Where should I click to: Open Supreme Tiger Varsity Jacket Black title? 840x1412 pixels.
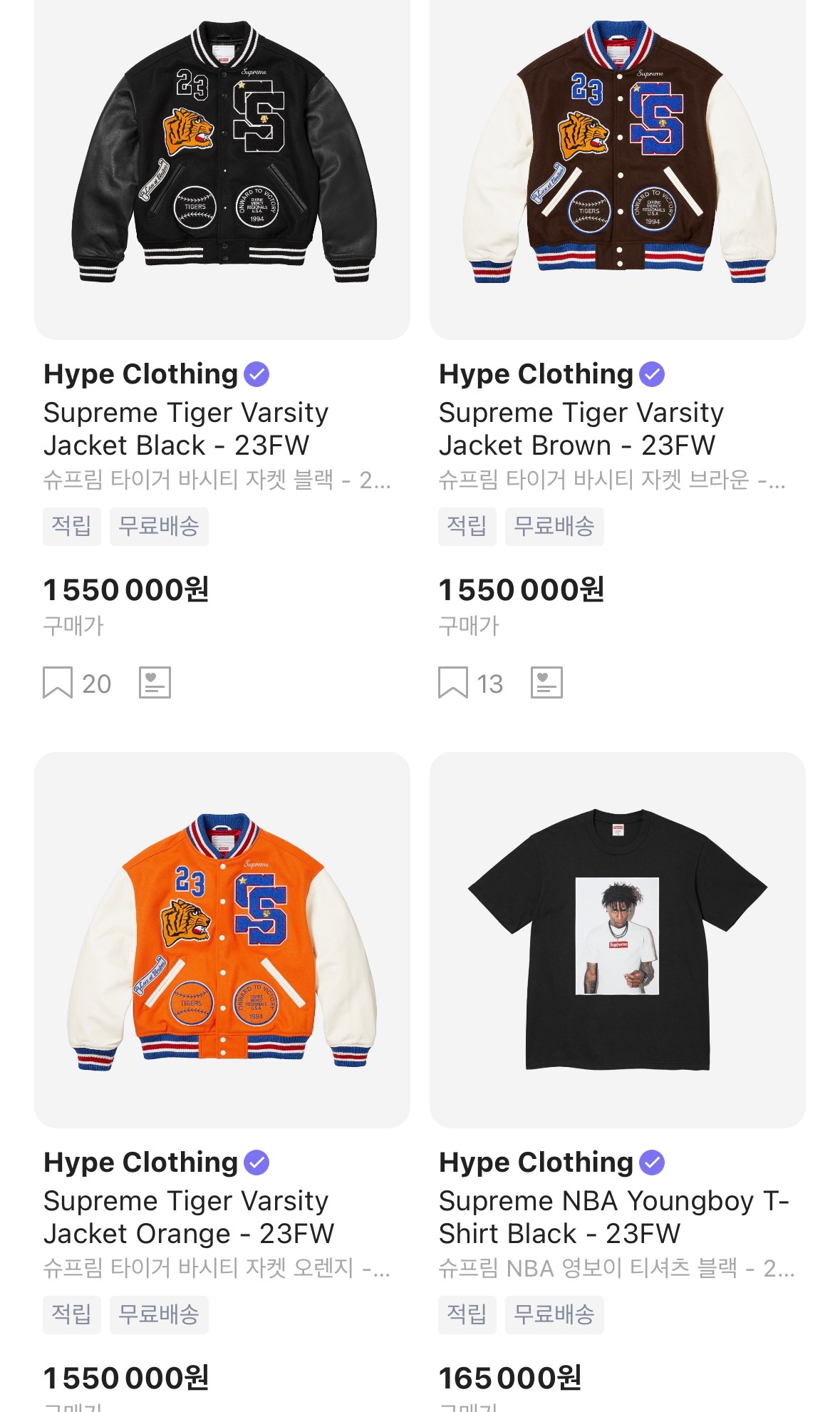(186, 429)
